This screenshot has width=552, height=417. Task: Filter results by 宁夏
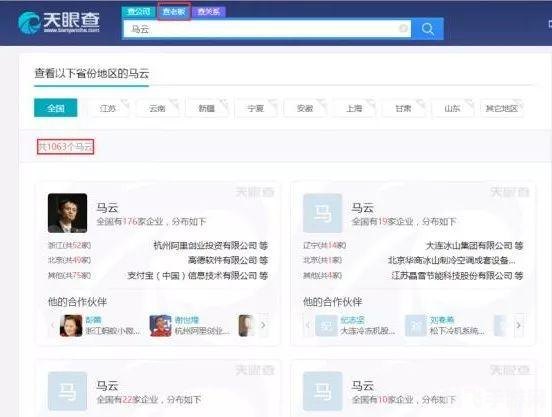pos(256,108)
